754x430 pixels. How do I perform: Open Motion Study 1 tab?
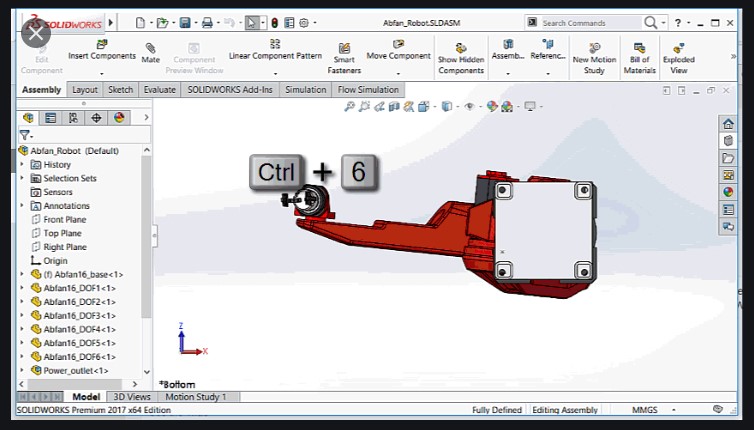[196, 397]
